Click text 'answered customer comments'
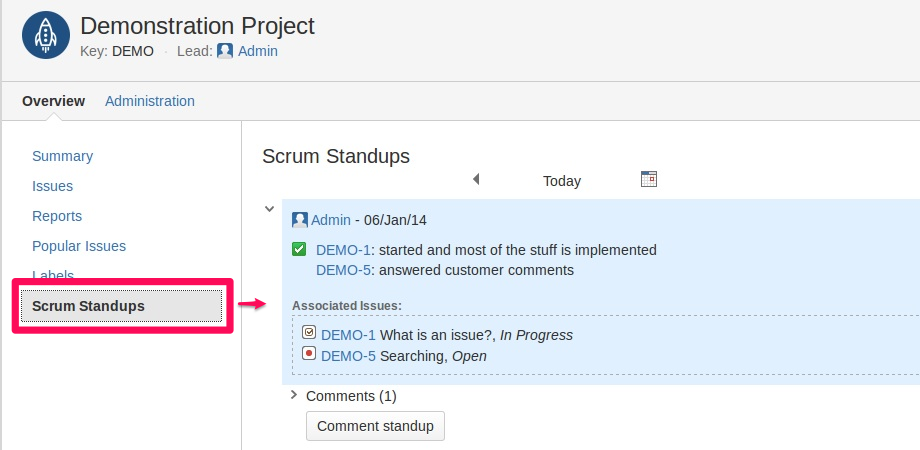 [476, 270]
